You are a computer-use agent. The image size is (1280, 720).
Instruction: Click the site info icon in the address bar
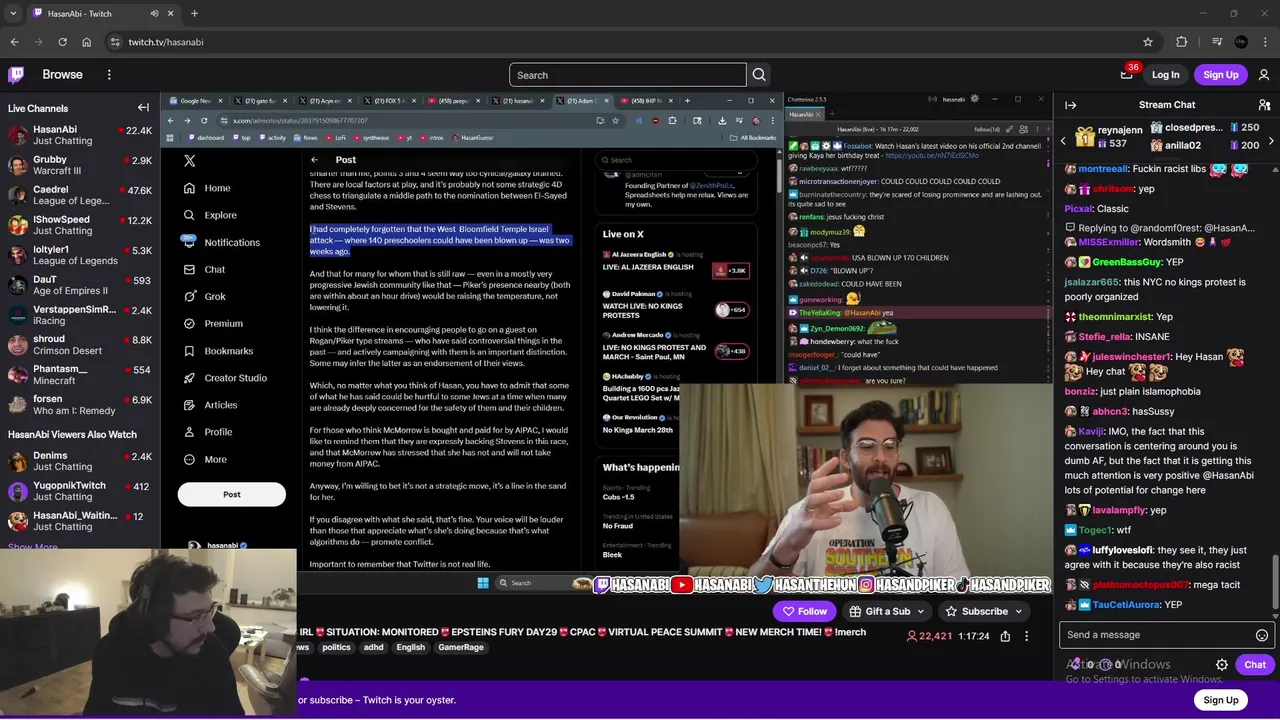pos(115,42)
